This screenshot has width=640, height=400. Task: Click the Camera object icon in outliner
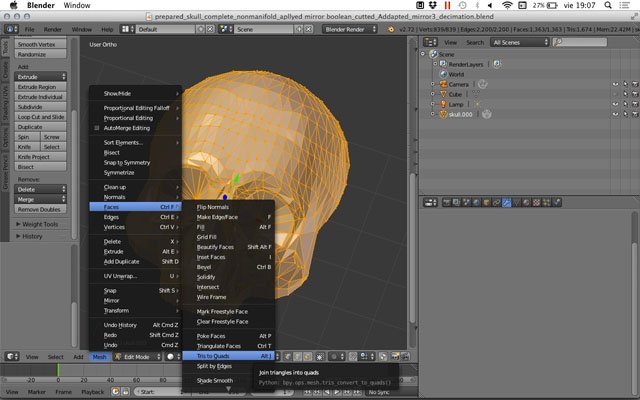coord(443,84)
